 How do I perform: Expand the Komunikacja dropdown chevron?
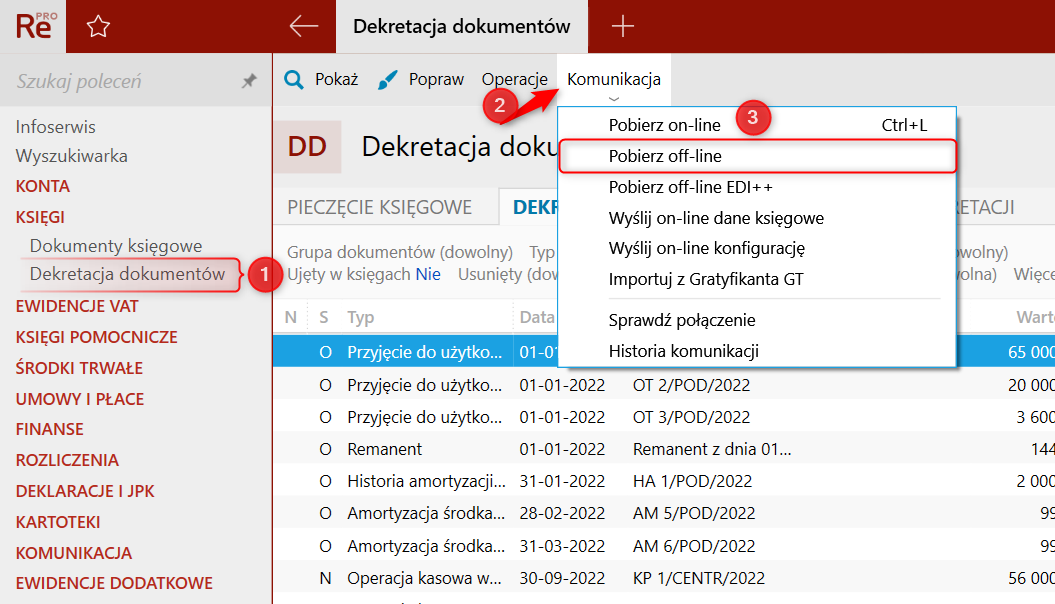click(x=614, y=98)
